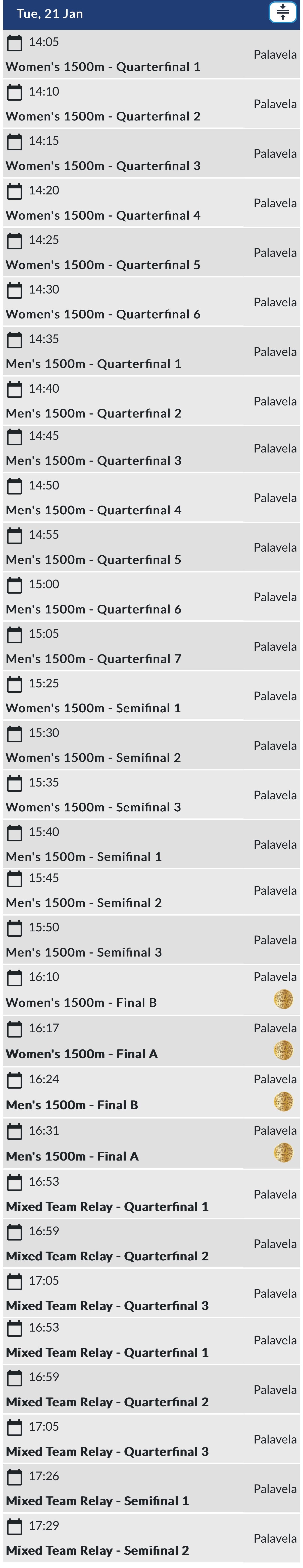Select Mixed Team Relay - Semifinal 2
The width and height of the screenshot is (303, 1568).
pyautogui.click(x=97, y=1550)
